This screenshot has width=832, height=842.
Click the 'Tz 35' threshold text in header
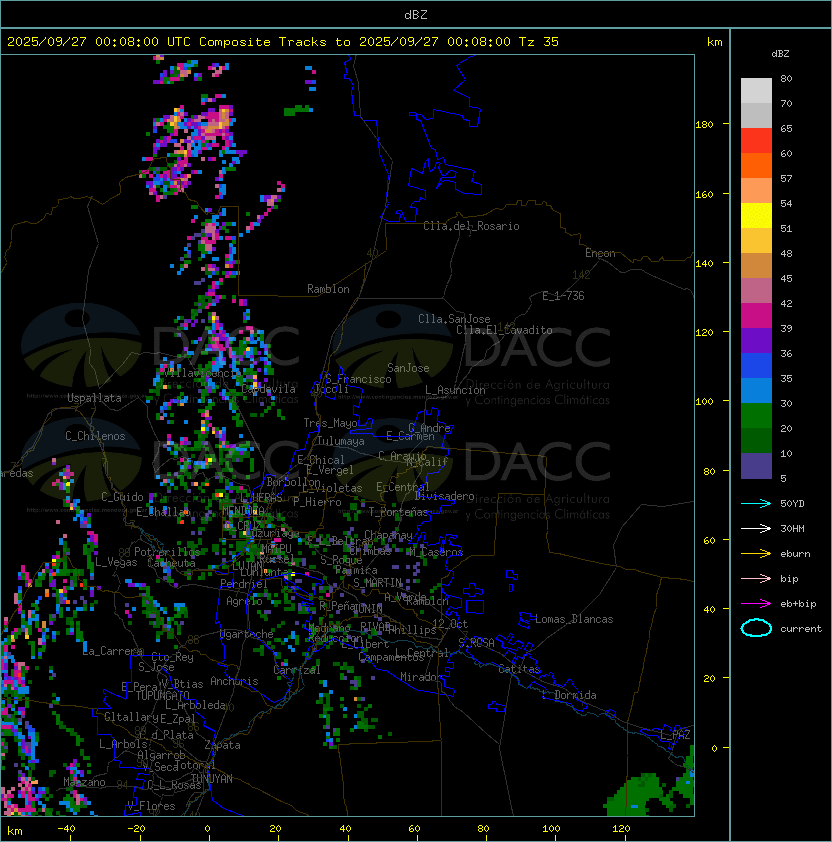click(x=539, y=42)
